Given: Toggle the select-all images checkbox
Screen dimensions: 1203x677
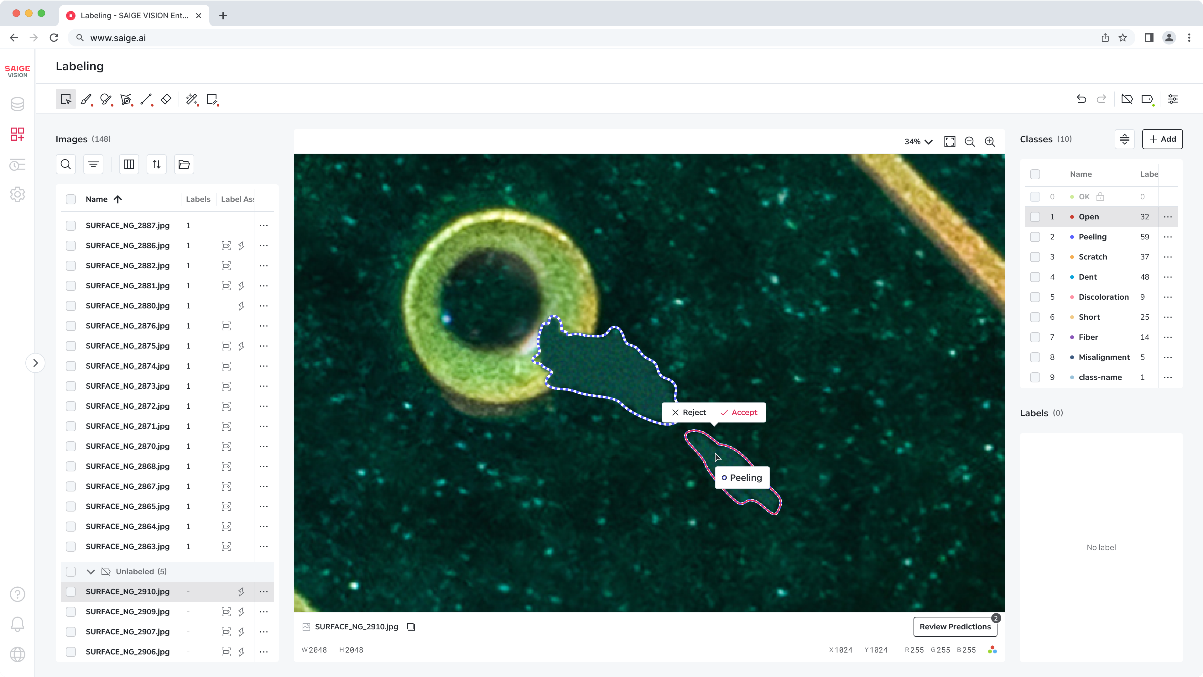Looking at the screenshot, I should (71, 199).
